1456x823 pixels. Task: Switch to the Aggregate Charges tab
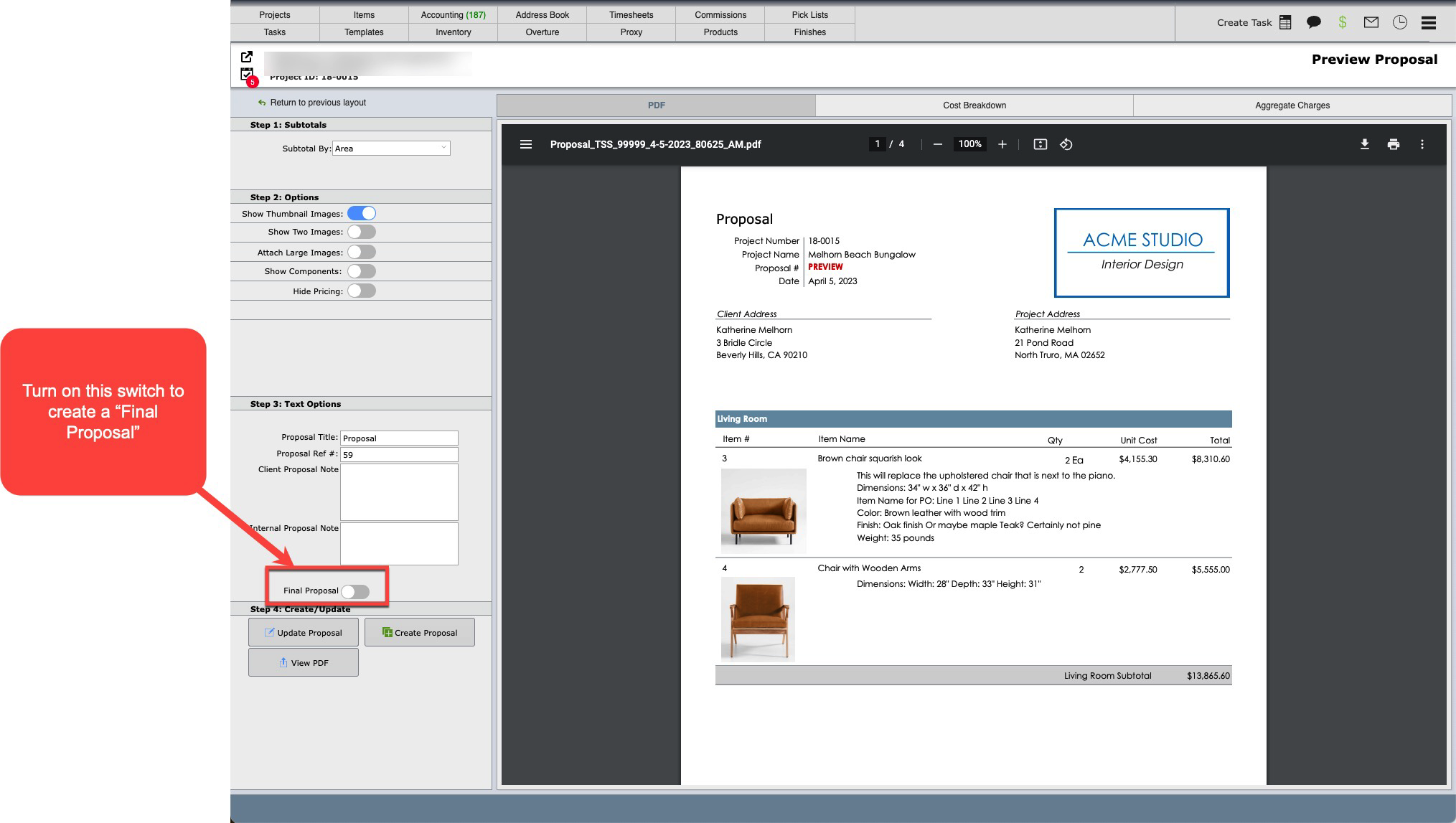(1292, 105)
